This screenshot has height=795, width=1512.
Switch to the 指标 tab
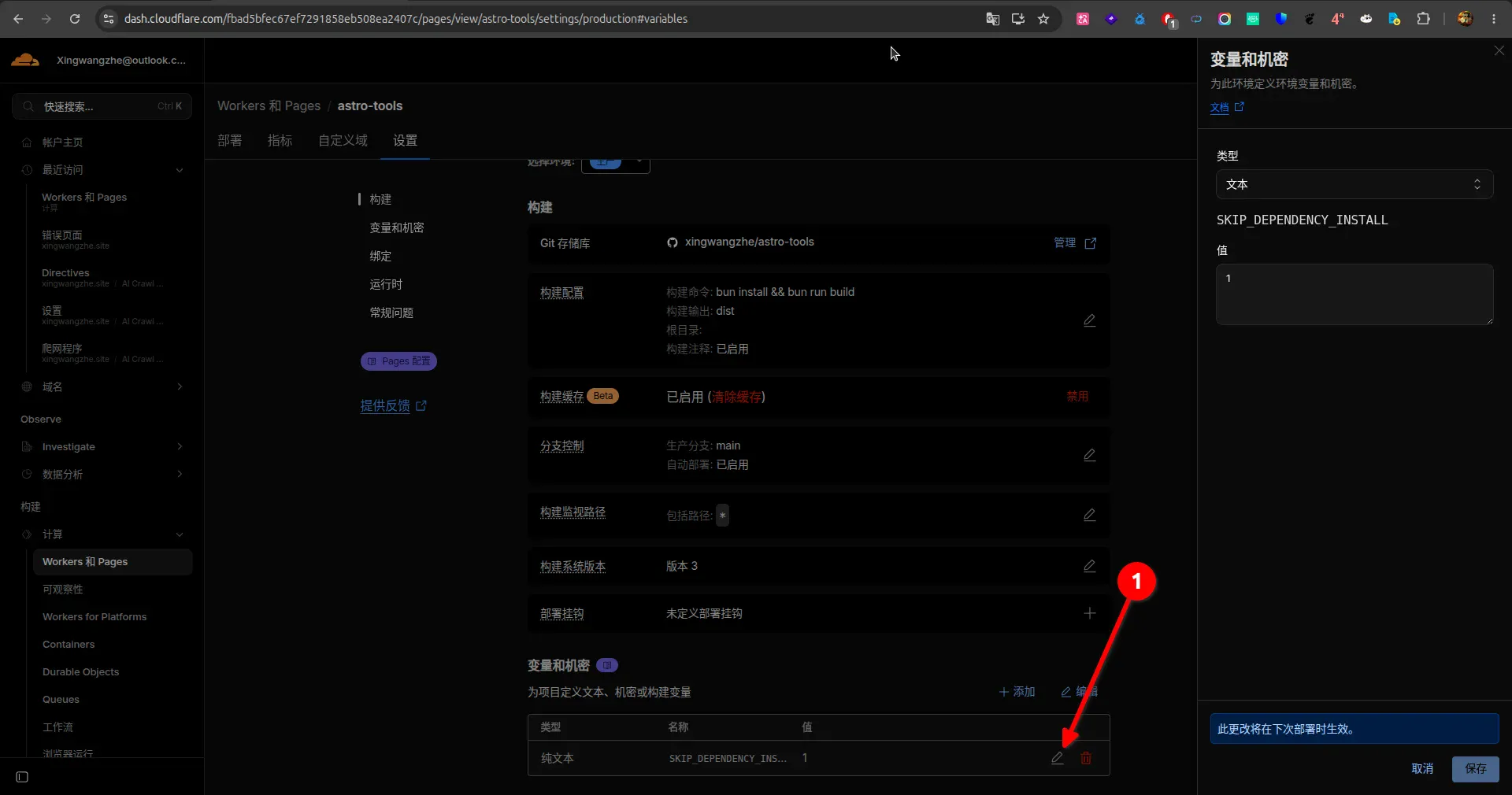280,140
